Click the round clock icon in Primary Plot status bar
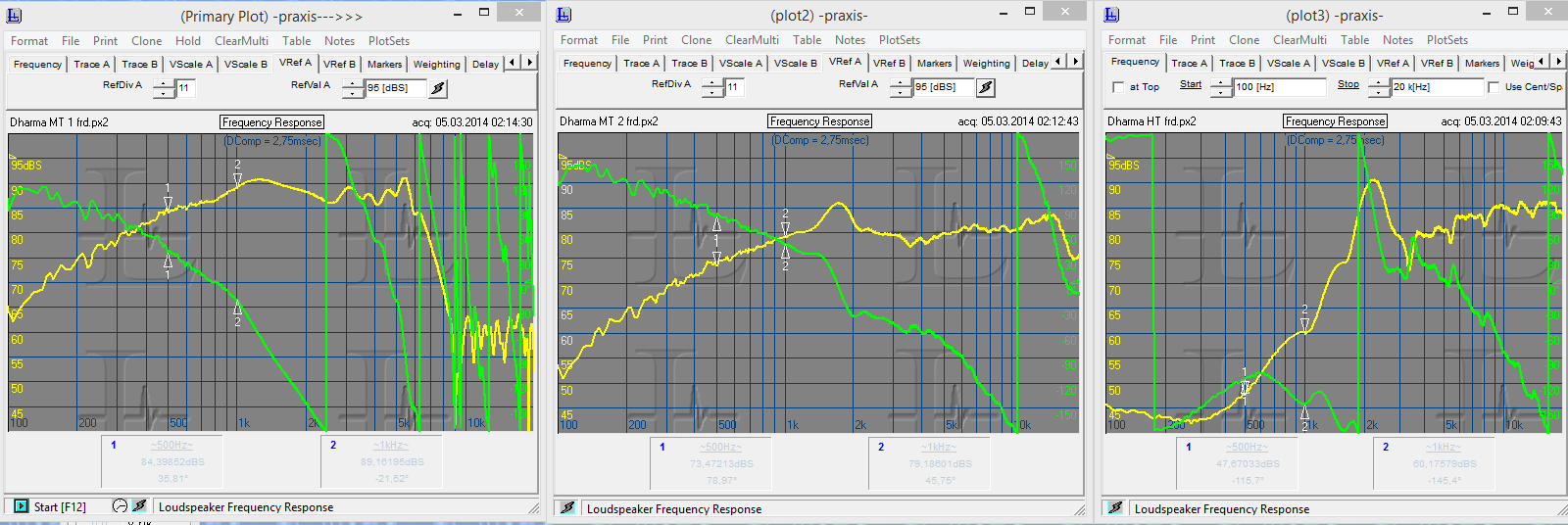 120,506
